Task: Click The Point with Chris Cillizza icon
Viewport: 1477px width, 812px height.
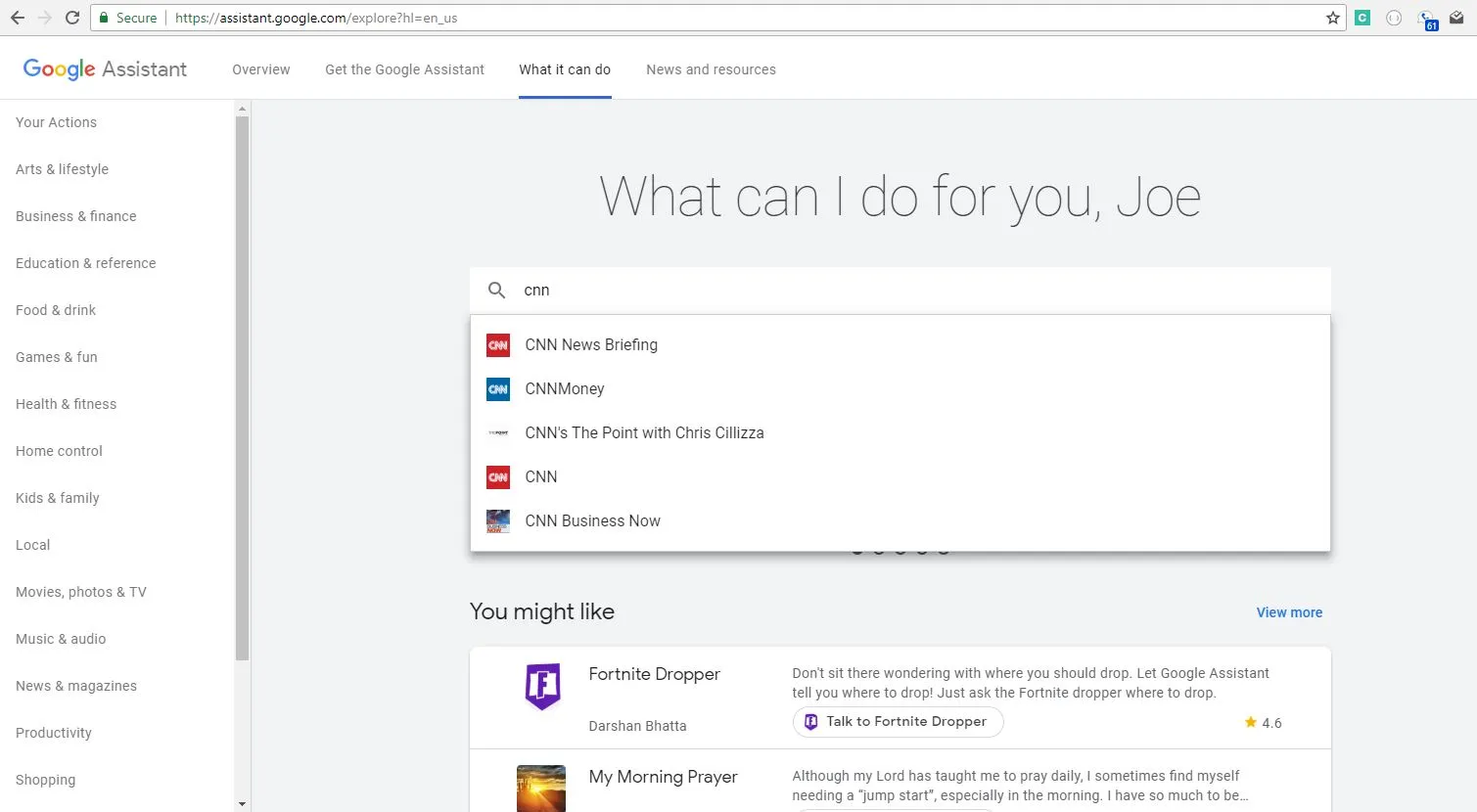Action: [498, 433]
